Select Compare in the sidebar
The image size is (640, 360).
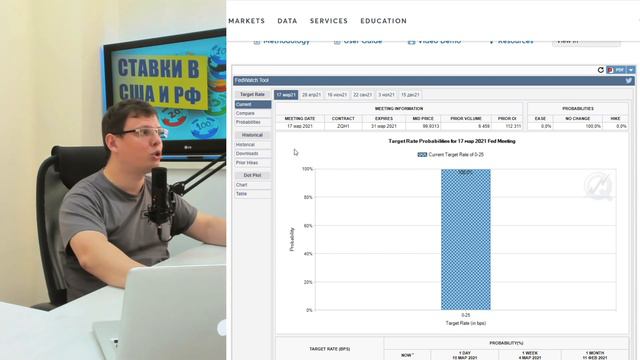tap(253, 113)
